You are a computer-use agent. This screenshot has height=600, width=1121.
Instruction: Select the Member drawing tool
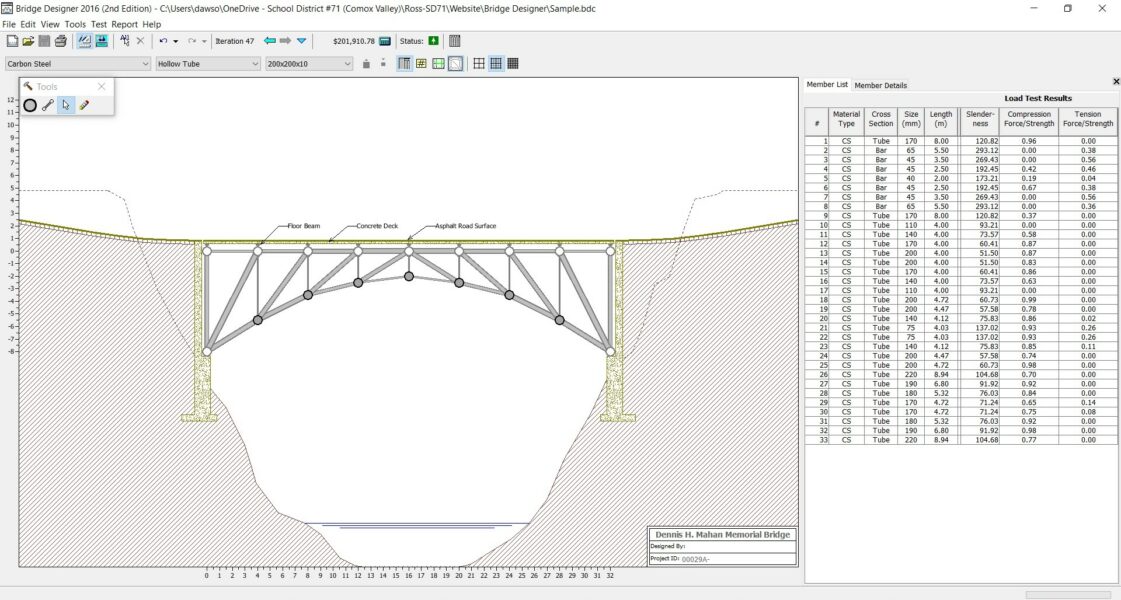pyautogui.click(x=48, y=105)
